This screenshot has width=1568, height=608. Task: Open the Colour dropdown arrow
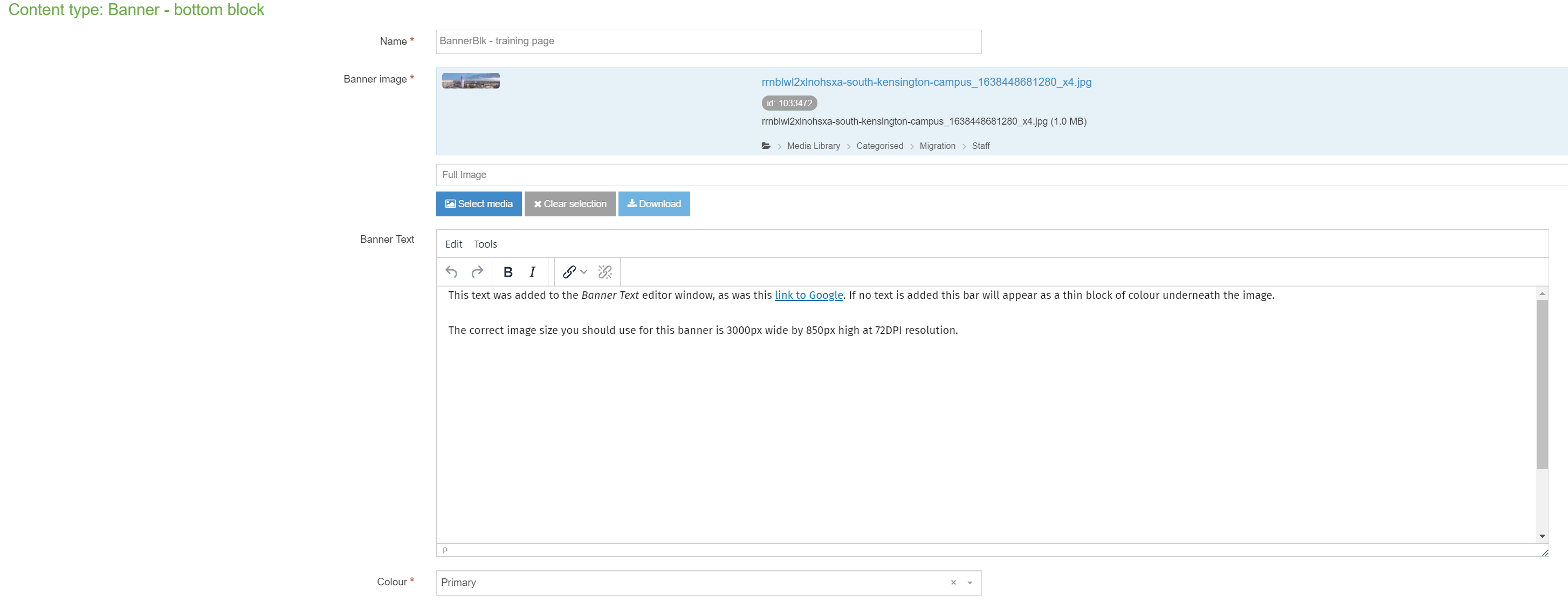pos(969,583)
